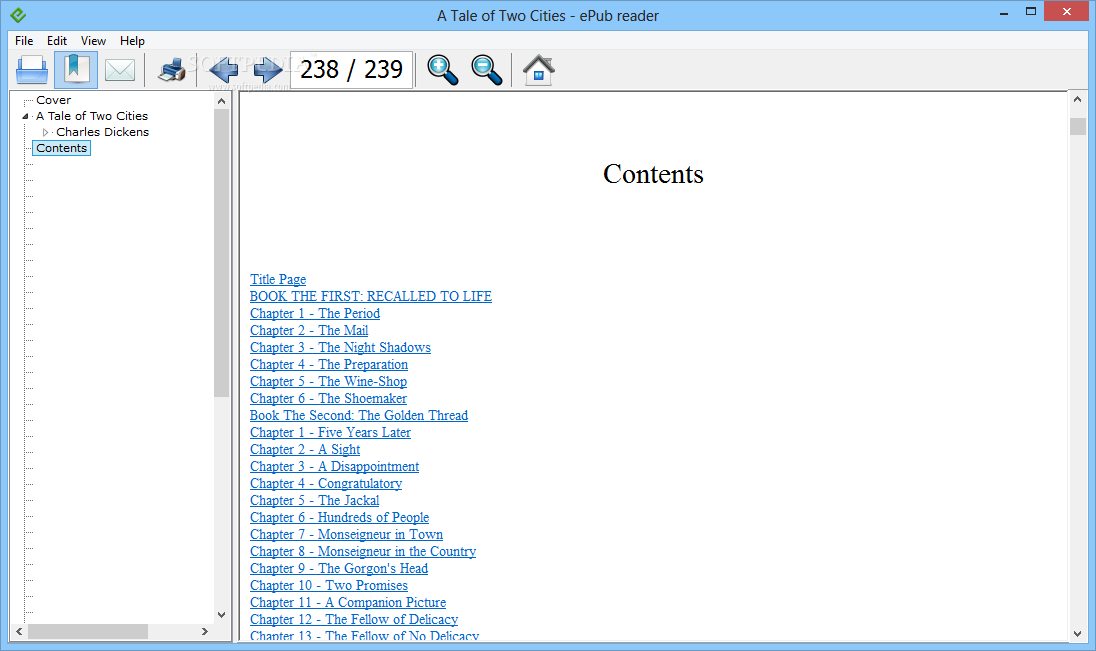This screenshot has height=651, width=1096.
Task: Open Chapter 5 - The Jackal link
Action: [x=315, y=501]
